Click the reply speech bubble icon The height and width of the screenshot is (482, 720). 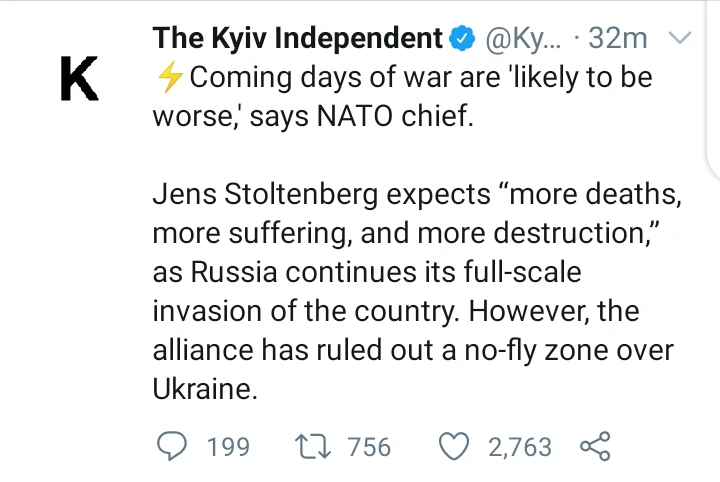coord(172,446)
